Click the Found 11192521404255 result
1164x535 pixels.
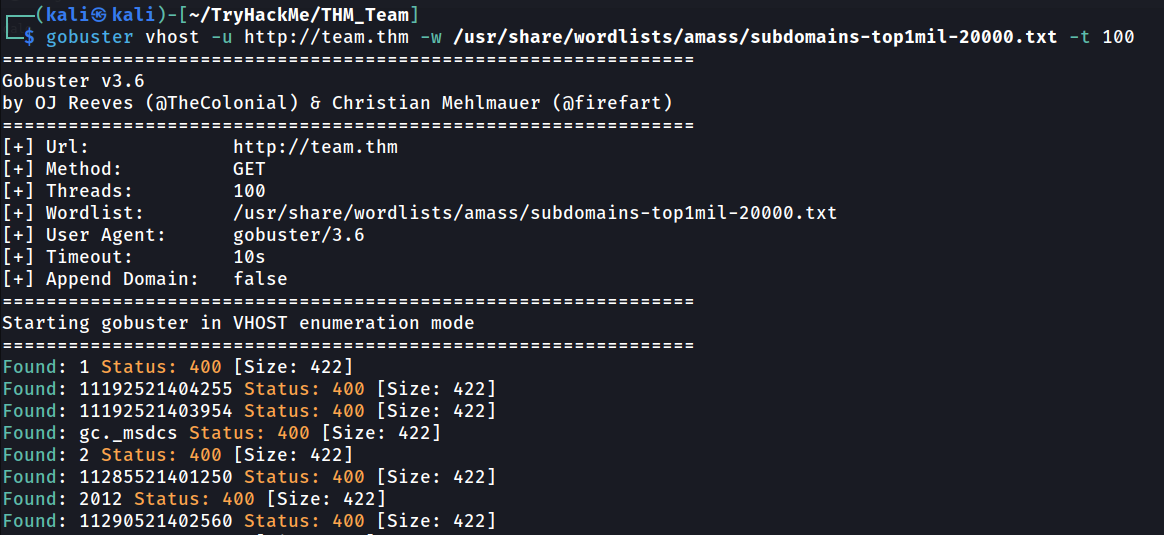pos(249,390)
